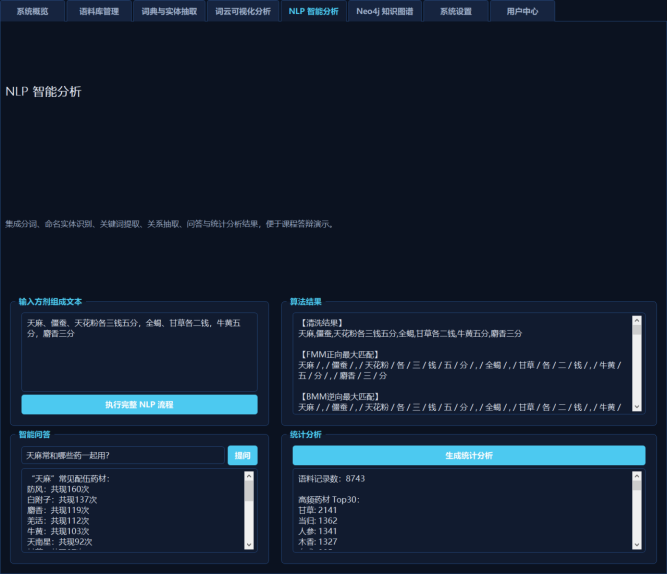Click the 【FMM正向最大匹配】 heading
Image resolution: width=667 pixels, height=575 pixels.
pyautogui.click(x=339, y=354)
